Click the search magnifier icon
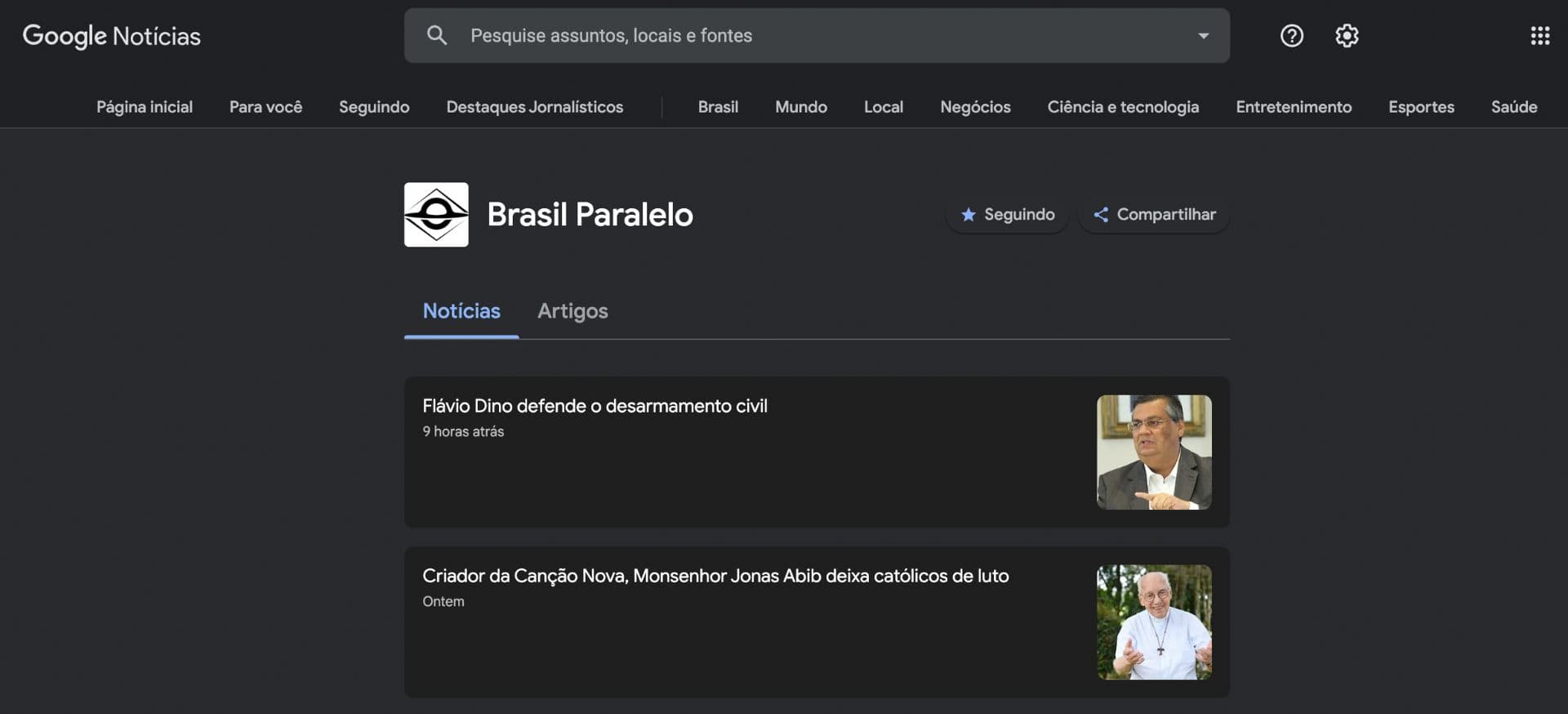Screen dimensions: 1568x714 click(x=437, y=35)
